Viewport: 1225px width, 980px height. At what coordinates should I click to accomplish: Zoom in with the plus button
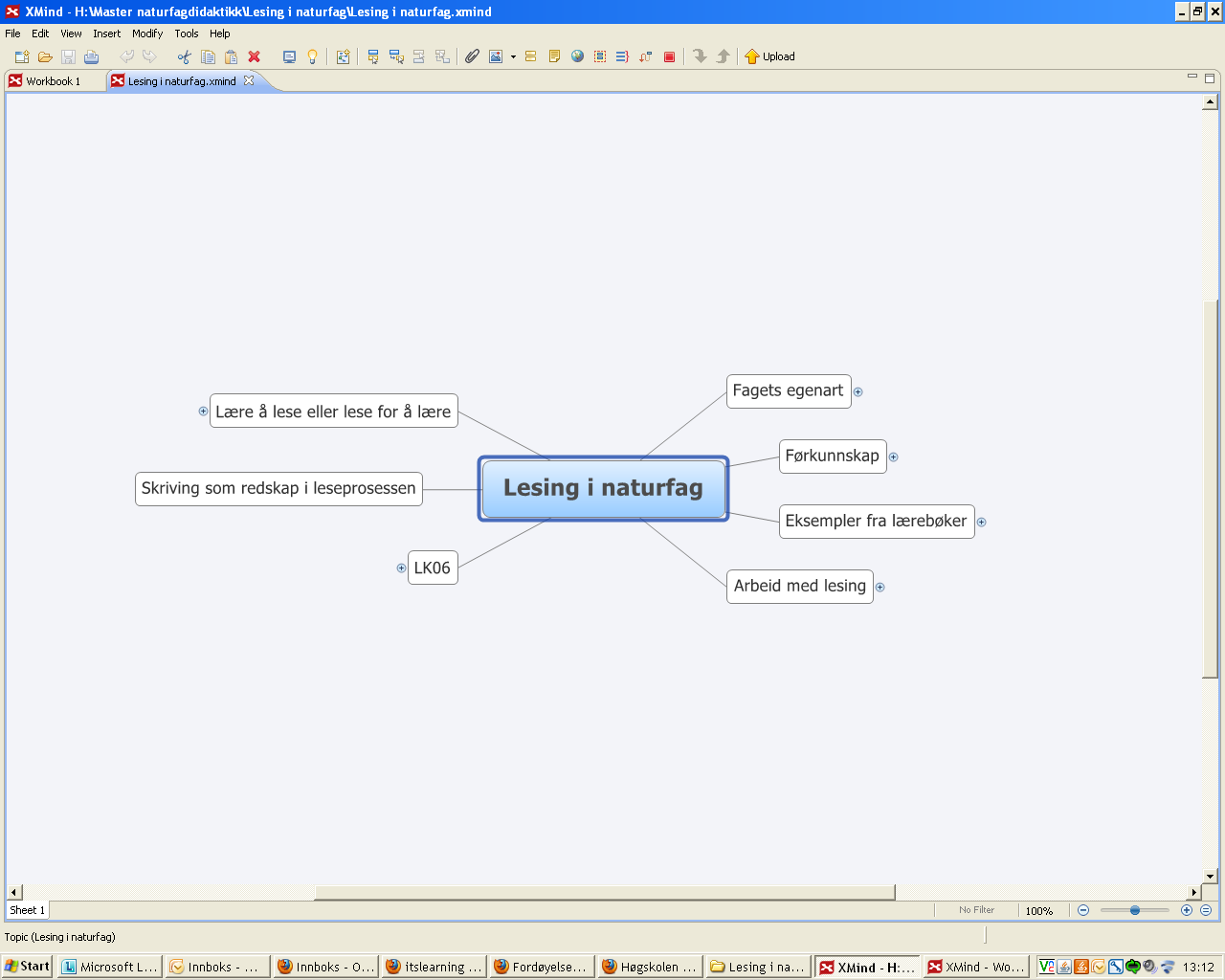[x=1187, y=910]
